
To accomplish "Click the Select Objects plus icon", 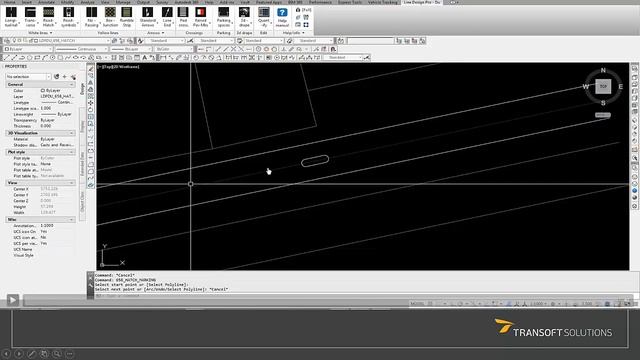I will coord(64,76).
